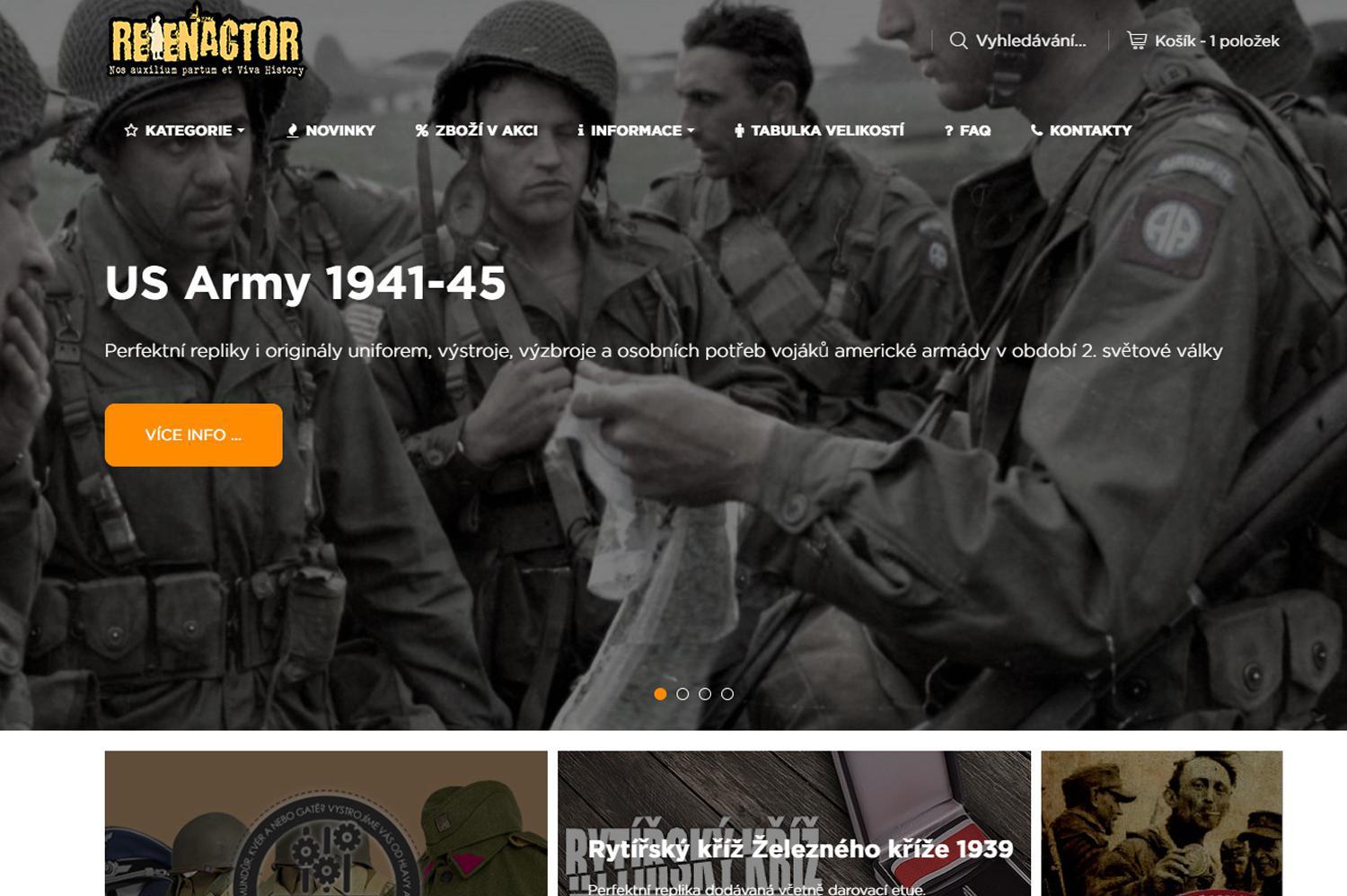Click the percent icon for Zboží v akci
Viewport: 1347px width, 896px height.
click(422, 130)
